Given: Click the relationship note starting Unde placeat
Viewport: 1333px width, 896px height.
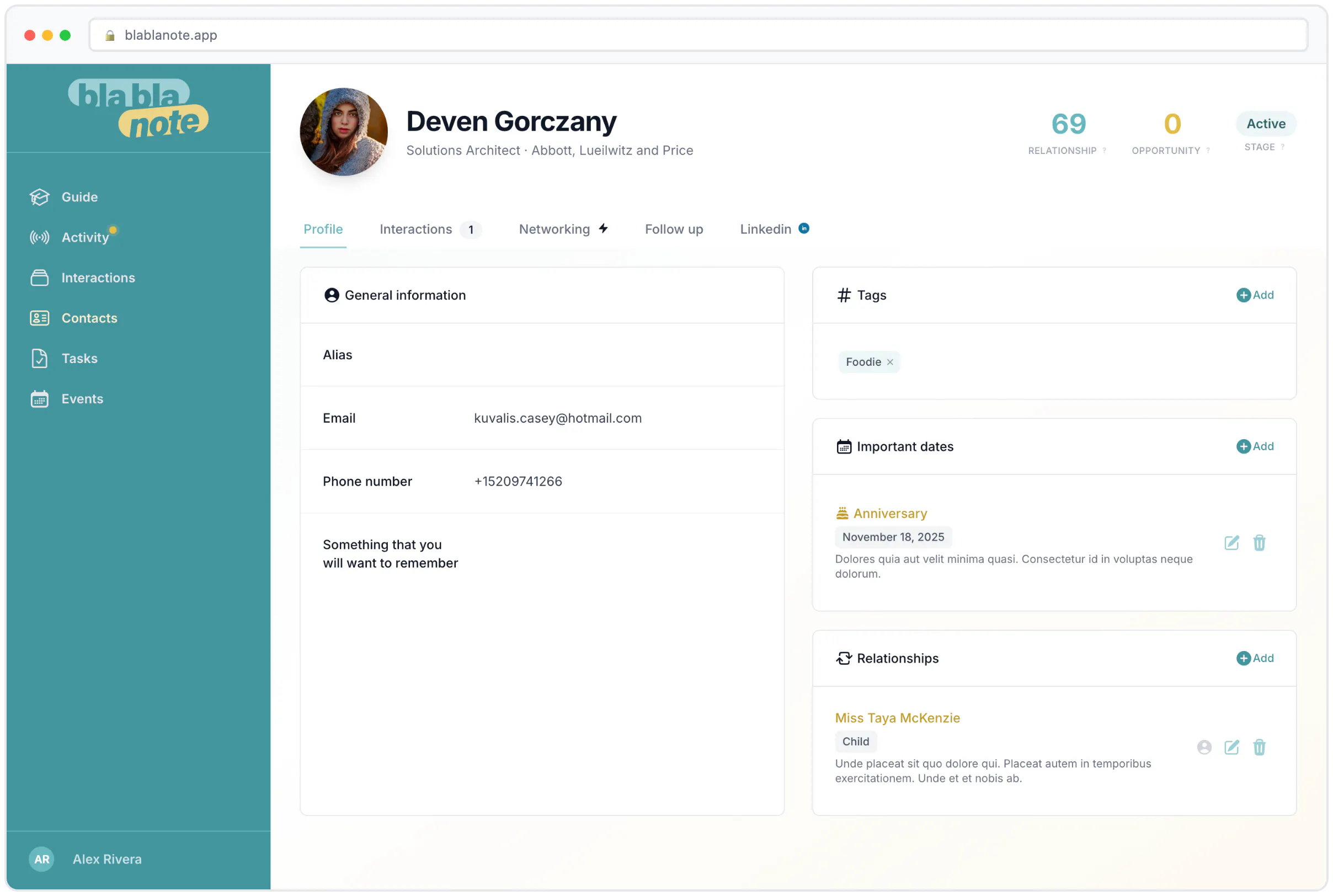Looking at the screenshot, I should pos(993,771).
